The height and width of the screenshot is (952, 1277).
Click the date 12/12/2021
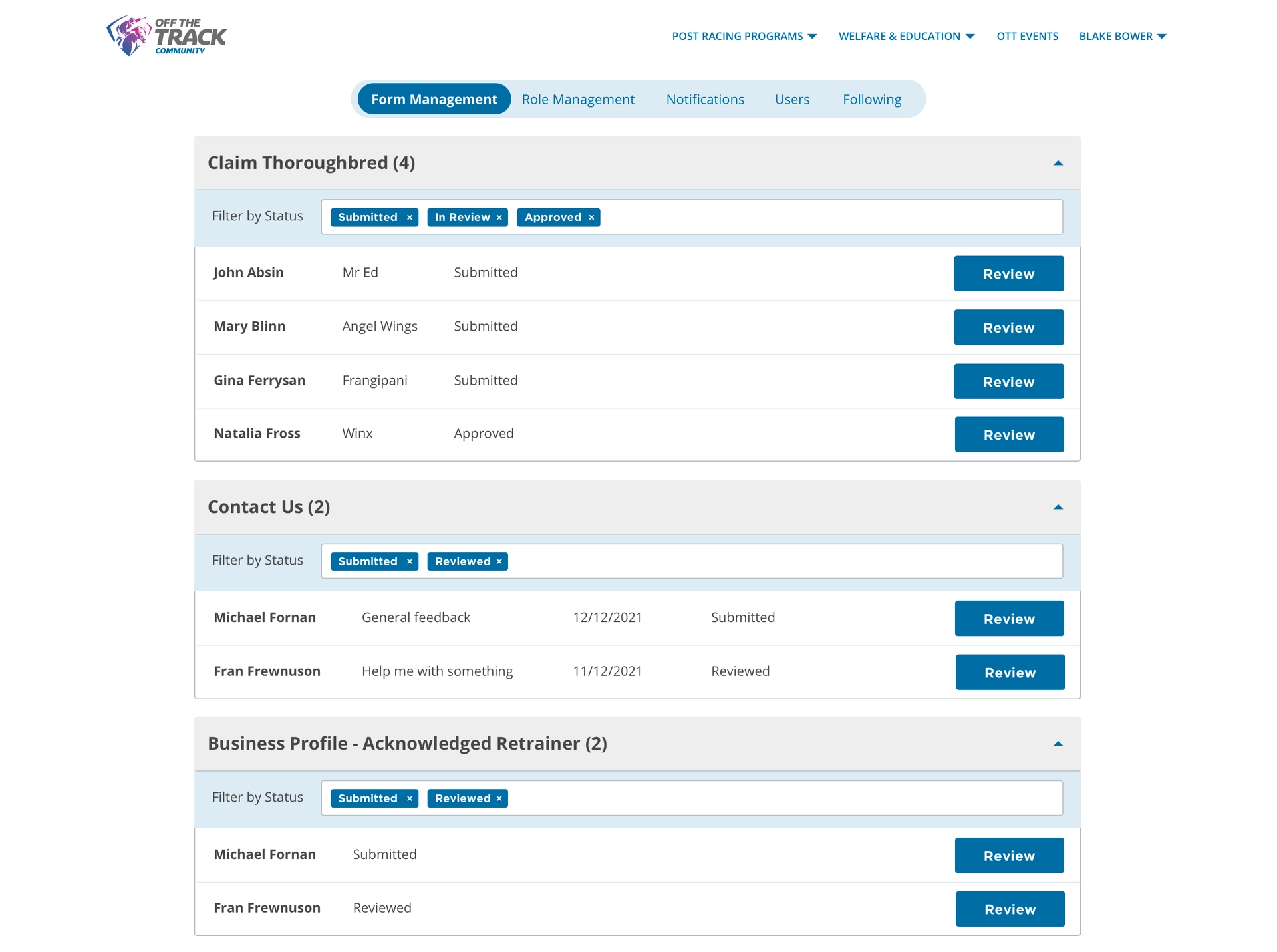click(608, 617)
